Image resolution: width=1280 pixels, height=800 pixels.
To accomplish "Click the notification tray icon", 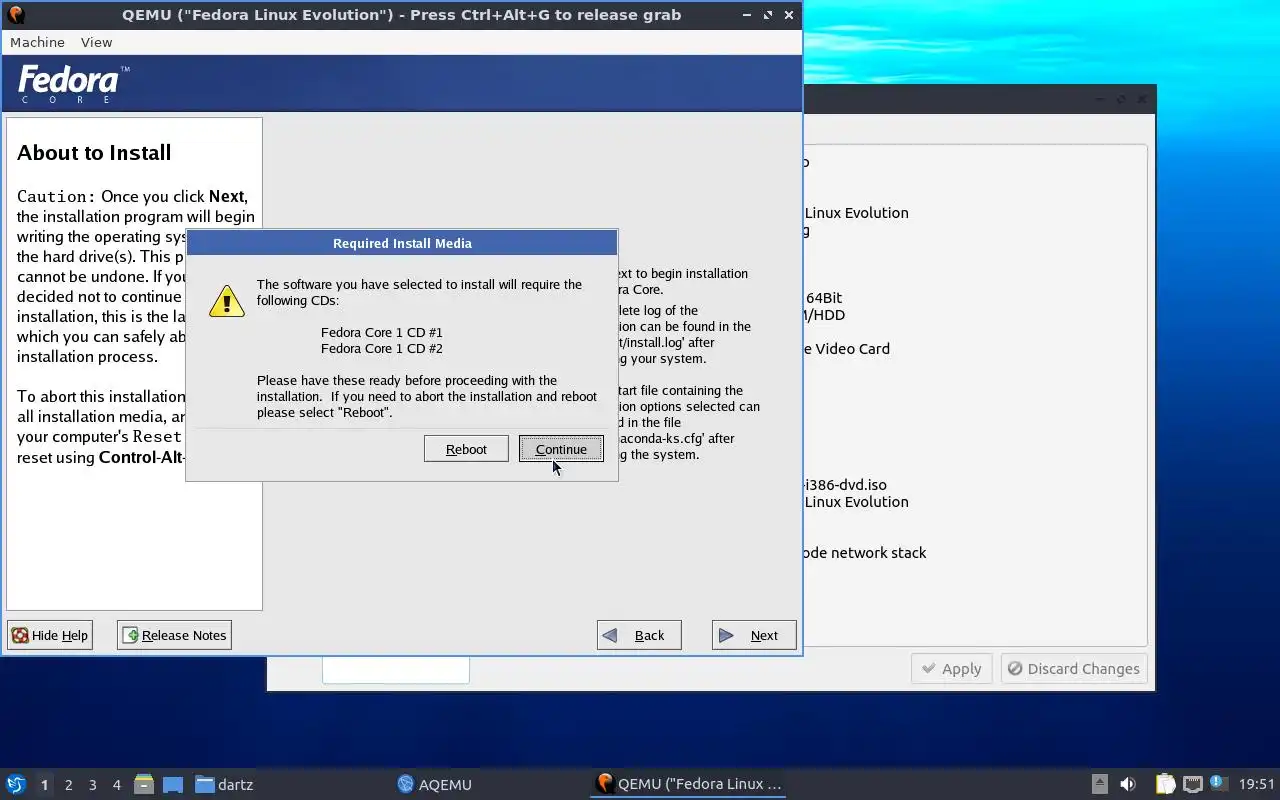I will [x=1218, y=783].
